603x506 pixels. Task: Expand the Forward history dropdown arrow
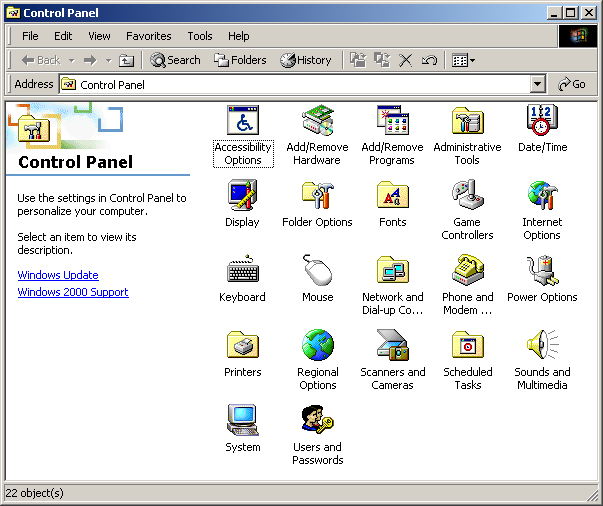(108, 60)
